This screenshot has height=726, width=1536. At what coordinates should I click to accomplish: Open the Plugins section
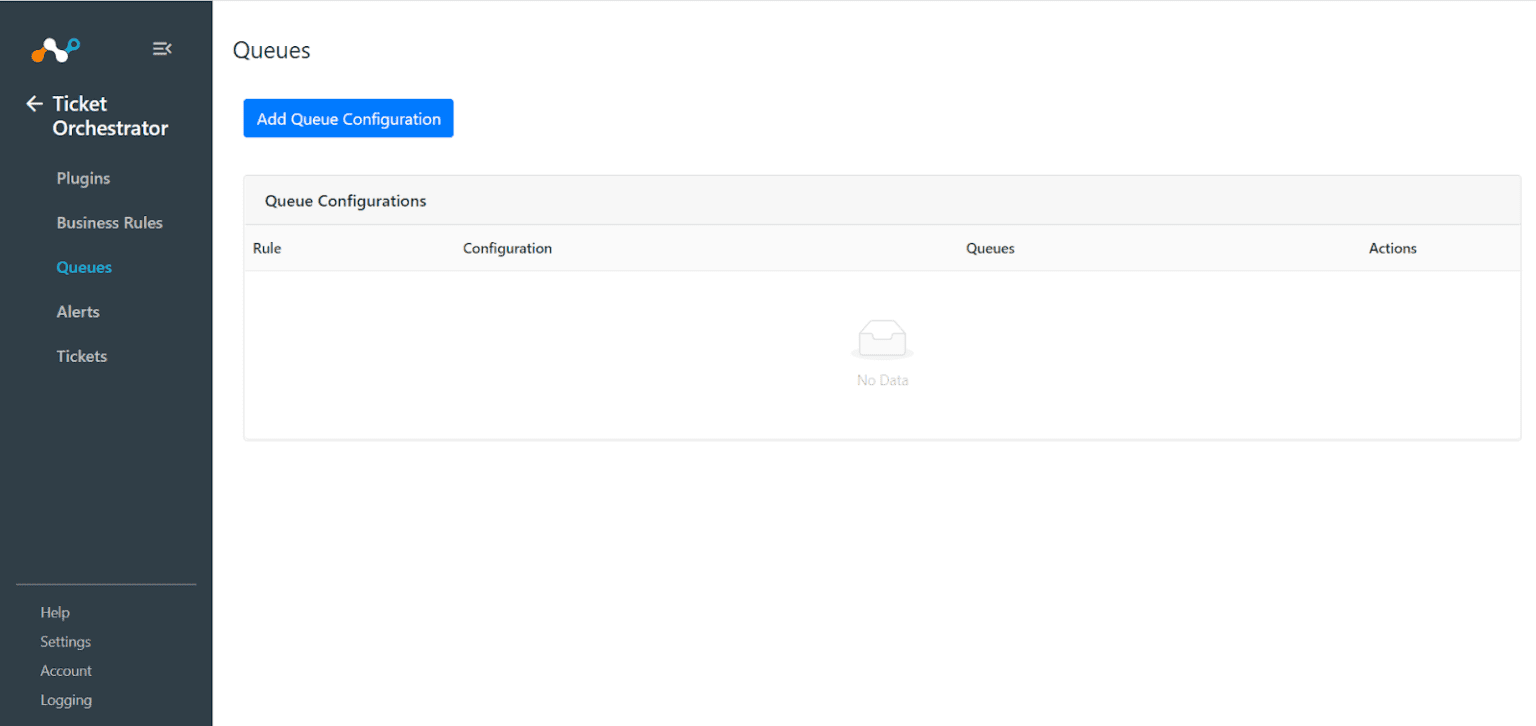[x=83, y=178]
